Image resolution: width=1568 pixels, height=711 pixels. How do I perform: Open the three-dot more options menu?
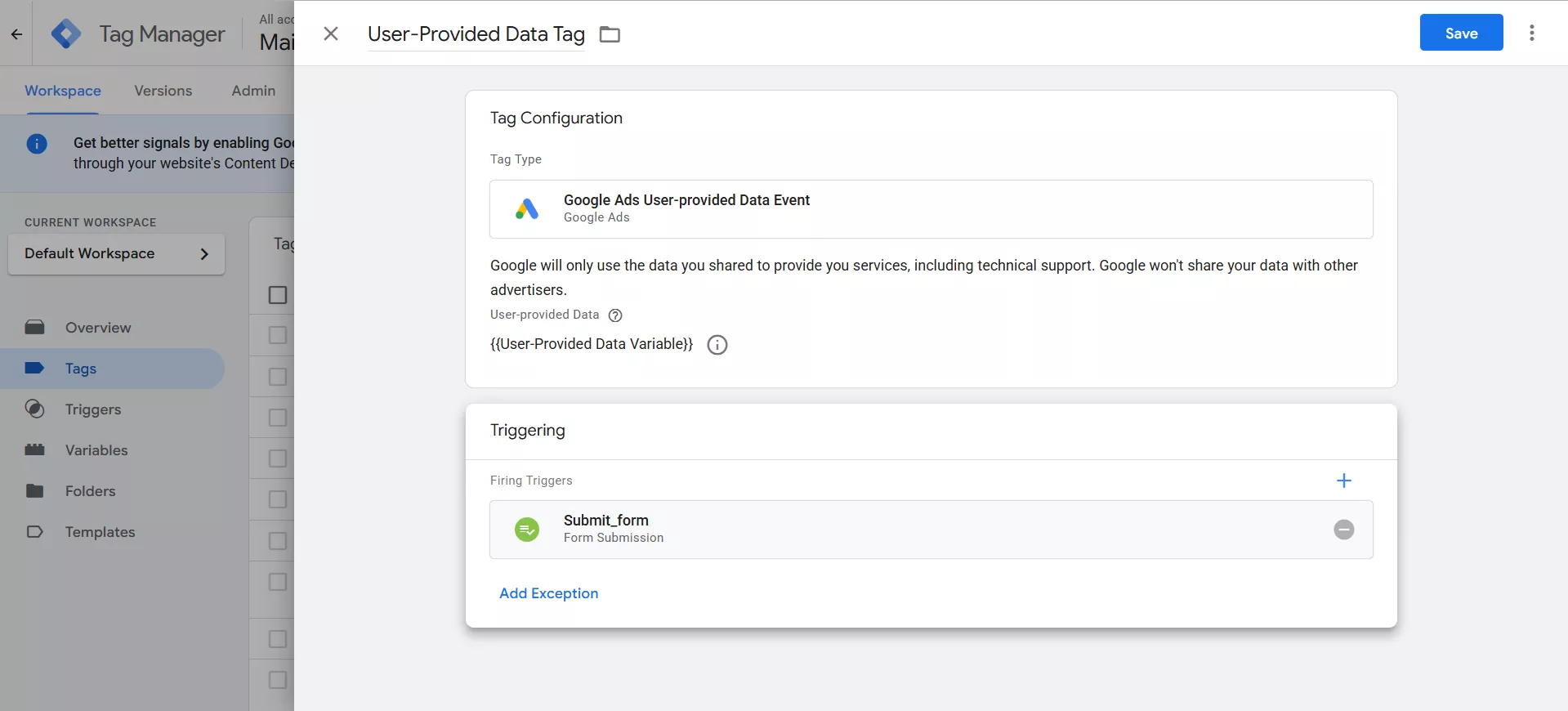tap(1531, 33)
